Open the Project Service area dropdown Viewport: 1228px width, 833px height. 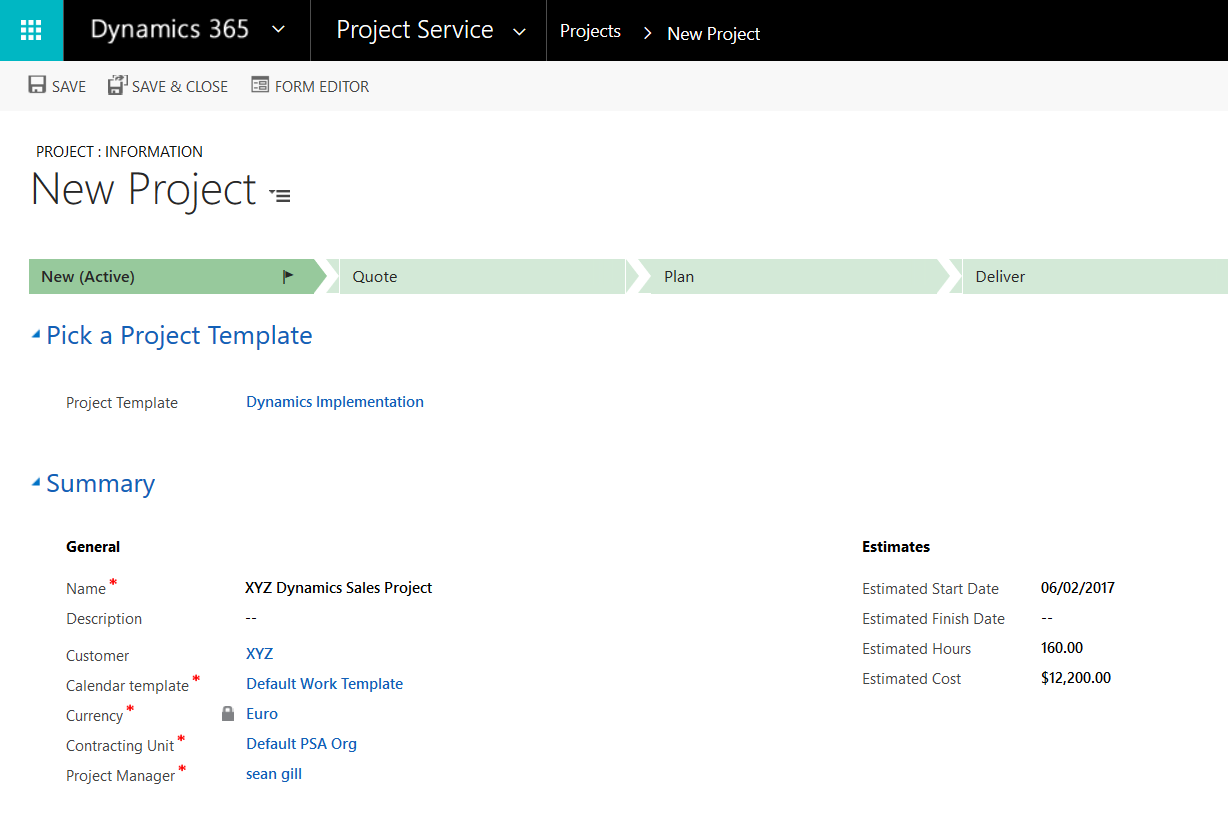point(520,30)
